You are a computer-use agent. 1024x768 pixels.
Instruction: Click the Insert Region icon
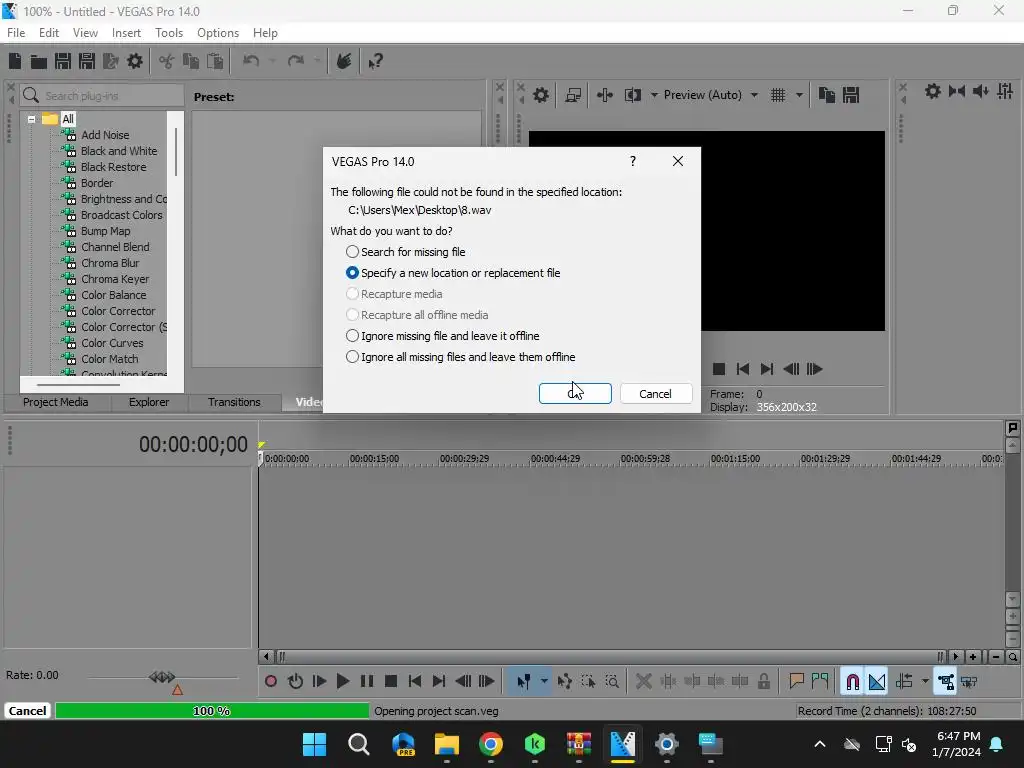820,682
